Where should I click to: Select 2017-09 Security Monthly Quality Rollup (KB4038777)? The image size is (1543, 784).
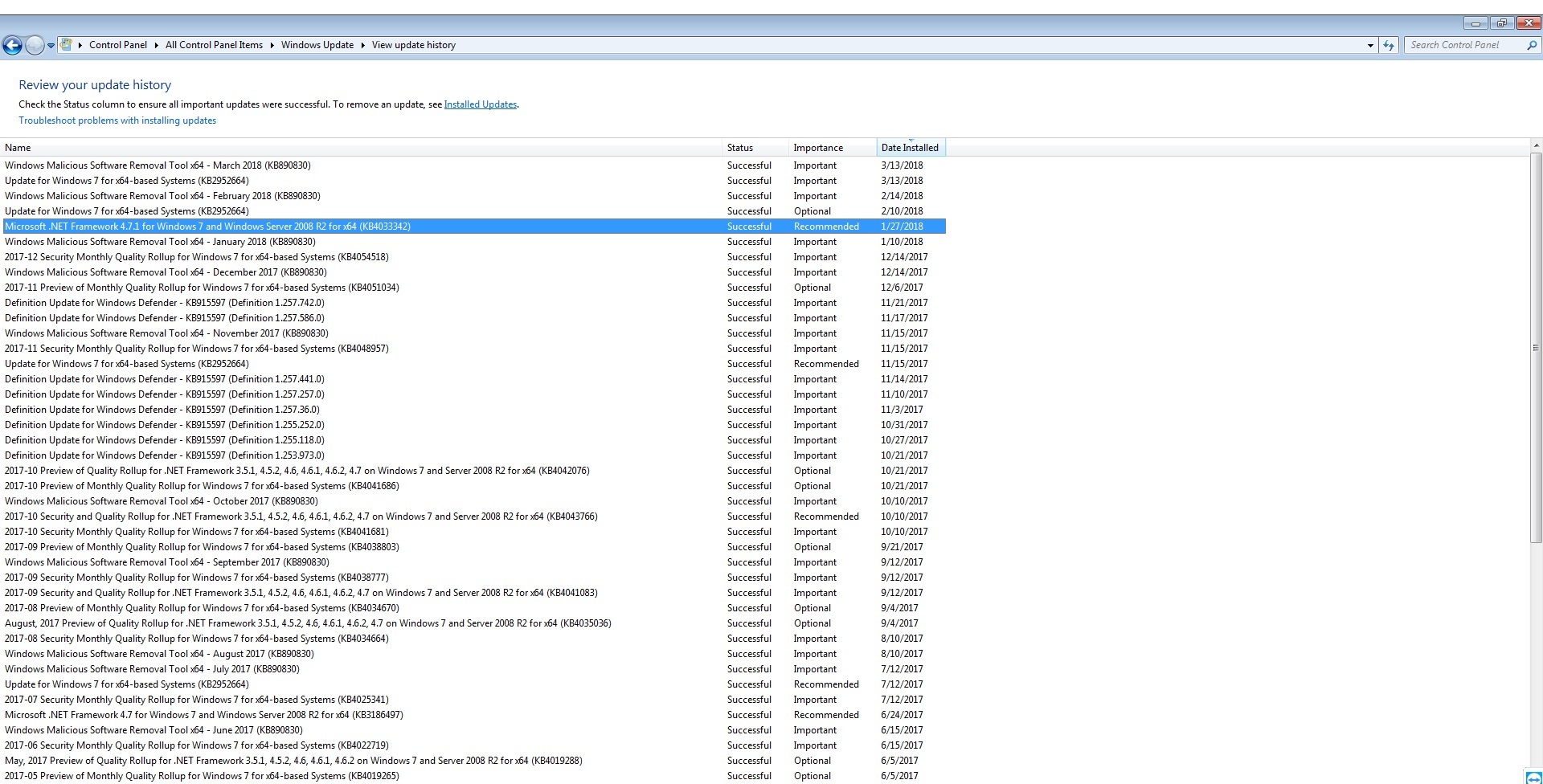[474, 578]
